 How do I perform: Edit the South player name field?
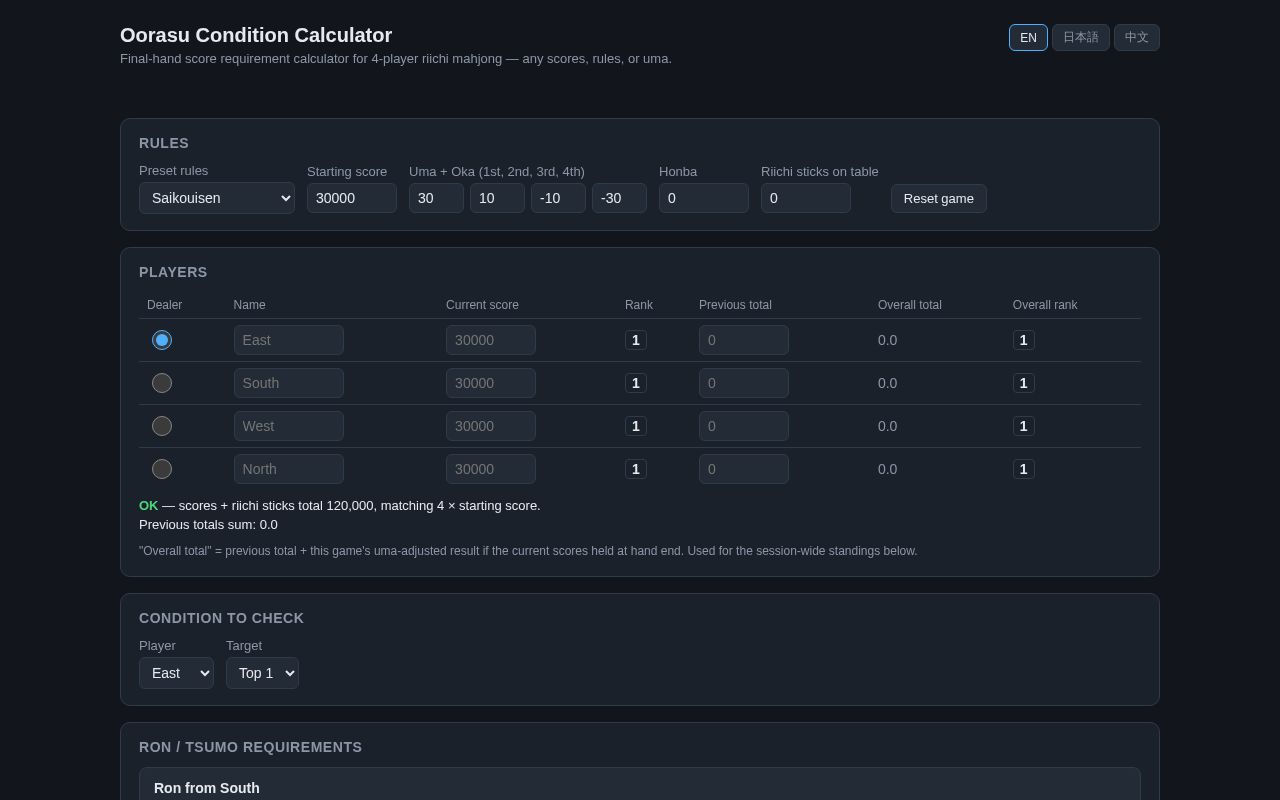tap(289, 383)
